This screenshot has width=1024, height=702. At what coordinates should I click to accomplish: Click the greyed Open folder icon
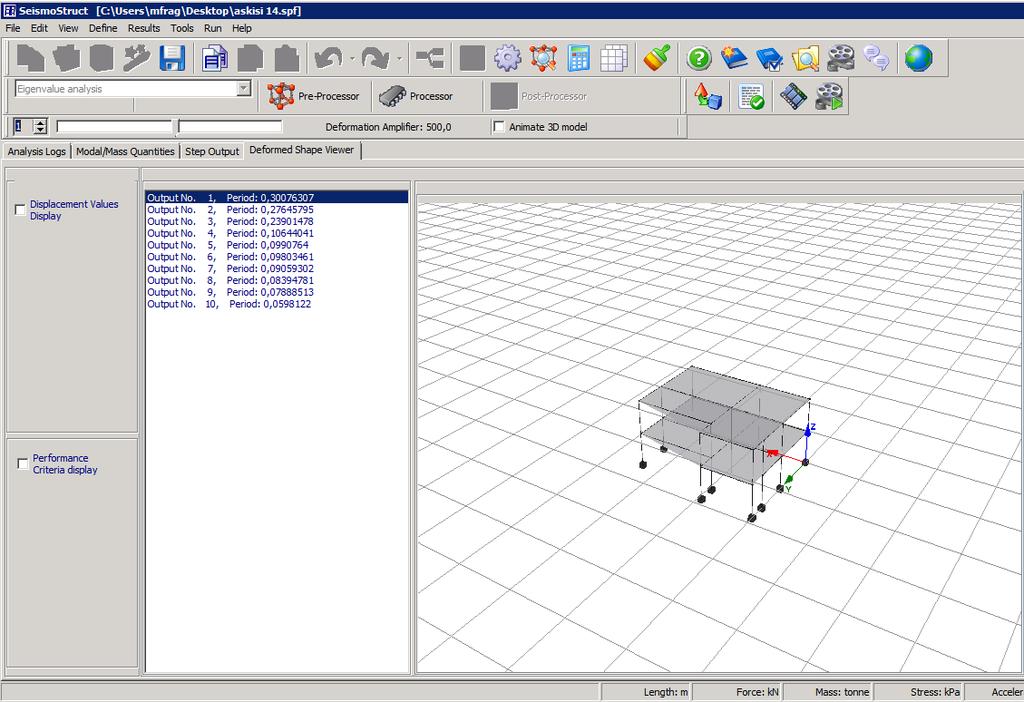coord(66,58)
